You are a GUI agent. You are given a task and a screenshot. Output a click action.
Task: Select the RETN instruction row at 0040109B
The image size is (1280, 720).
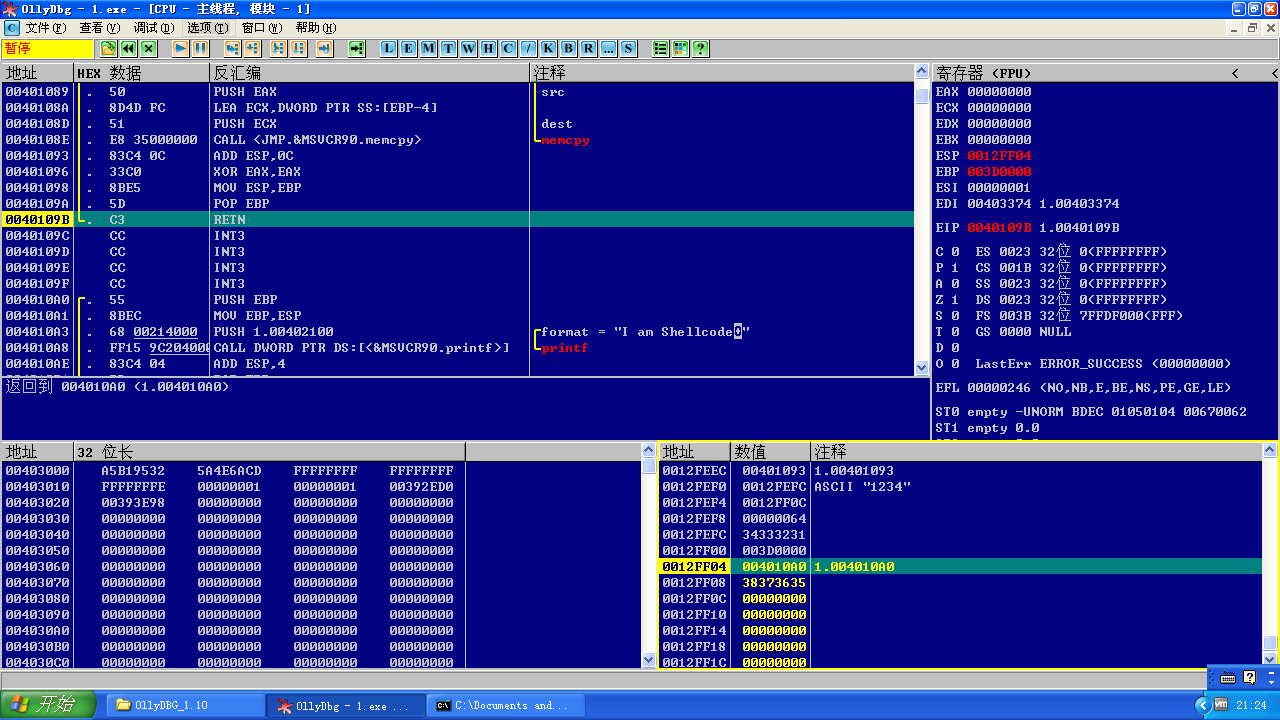click(458, 219)
